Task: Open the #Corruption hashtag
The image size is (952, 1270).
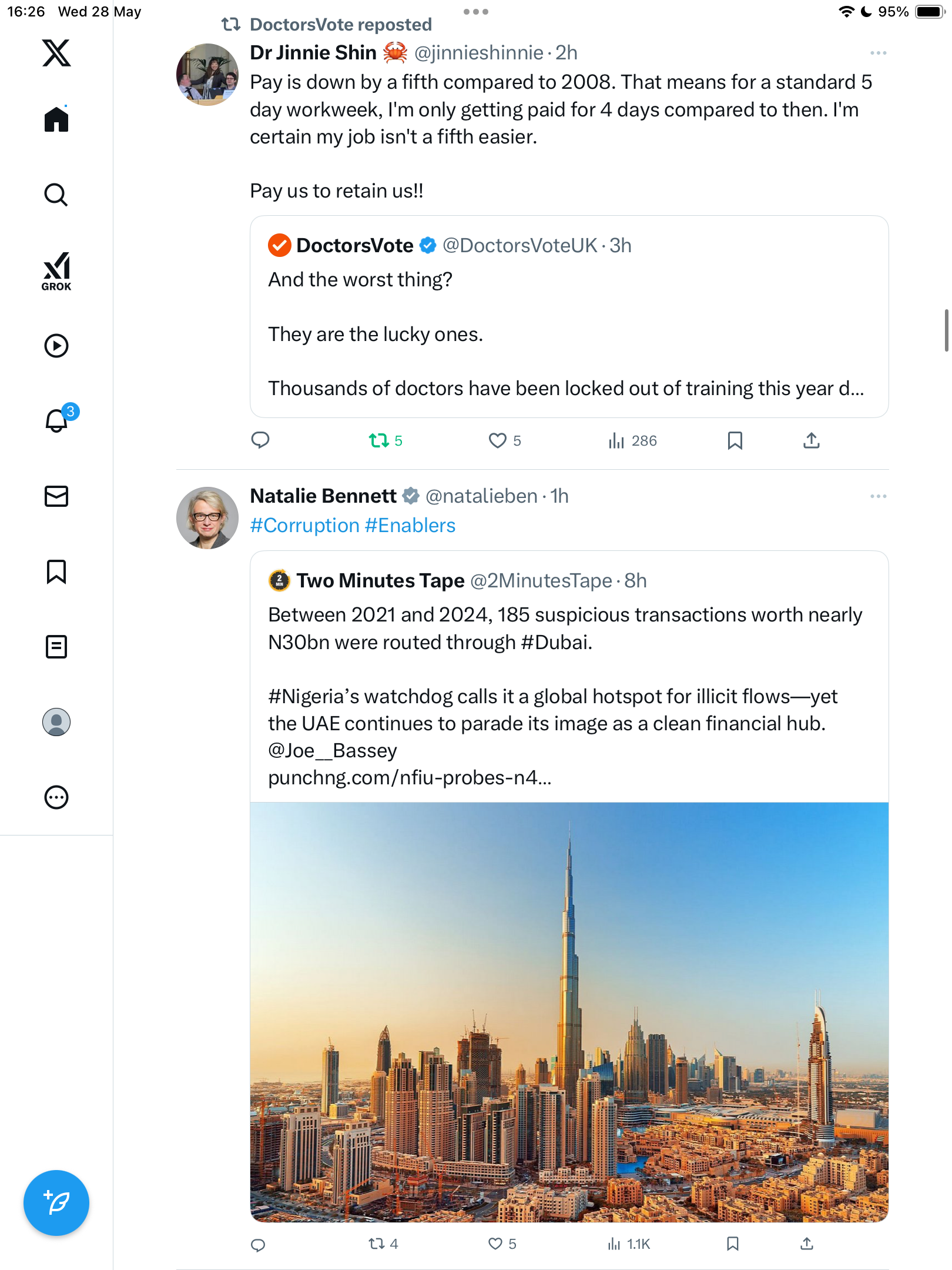Action: [x=304, y=525]
